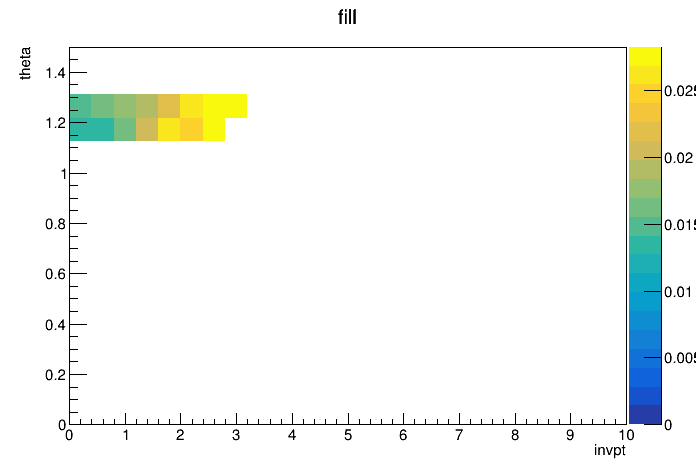Click the x-axis label "10"
696x472 pixels.
625,435
